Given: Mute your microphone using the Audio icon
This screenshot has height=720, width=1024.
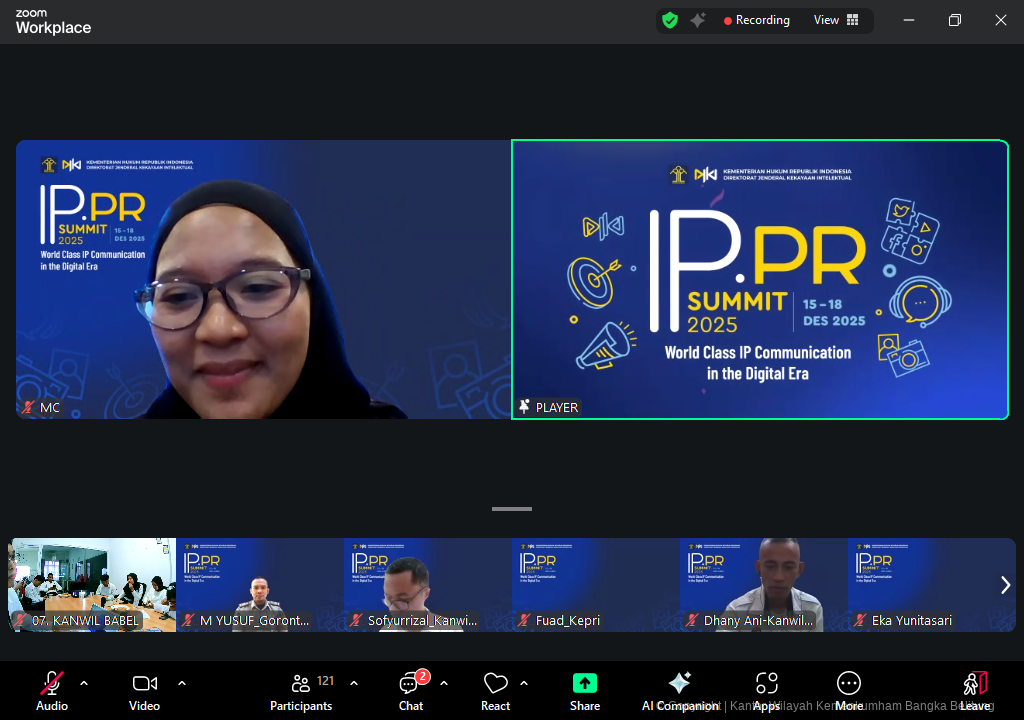Looking at the screenshot, I should click(51, 685).
